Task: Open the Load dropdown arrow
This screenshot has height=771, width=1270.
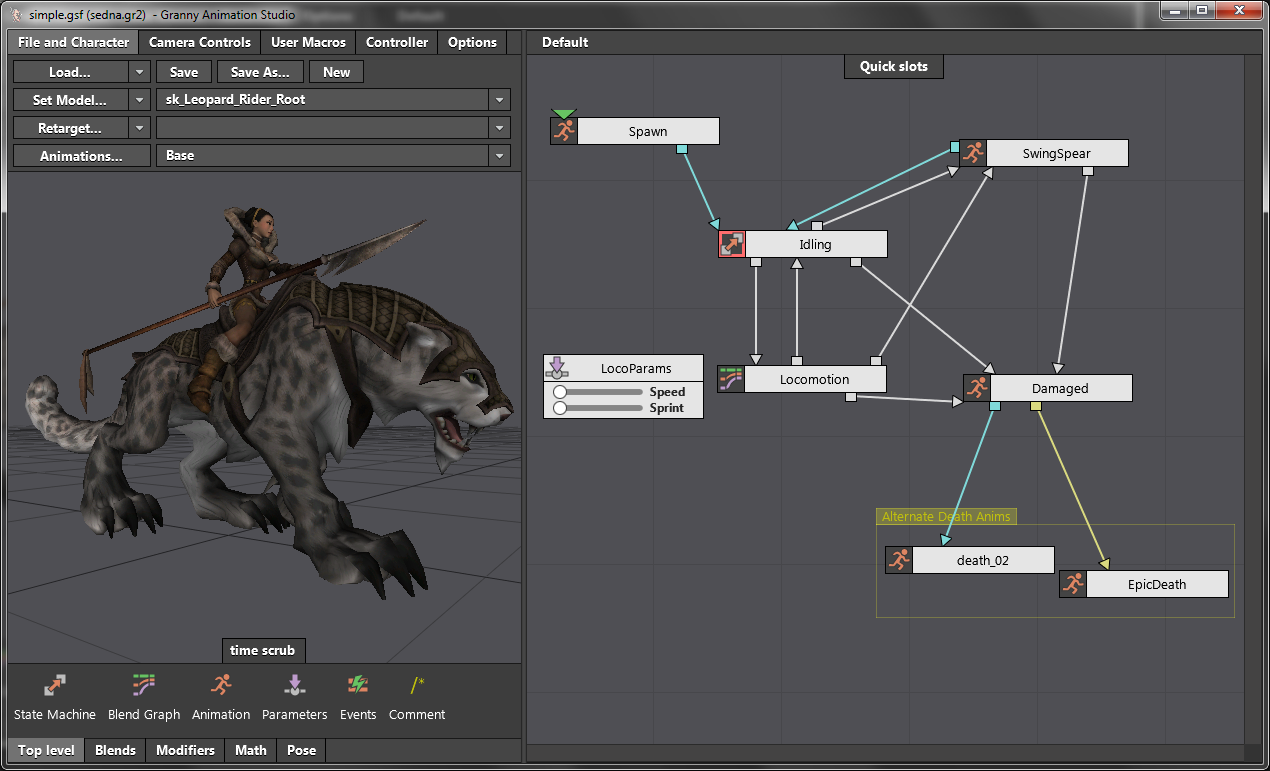Action: tap(140, 72)
